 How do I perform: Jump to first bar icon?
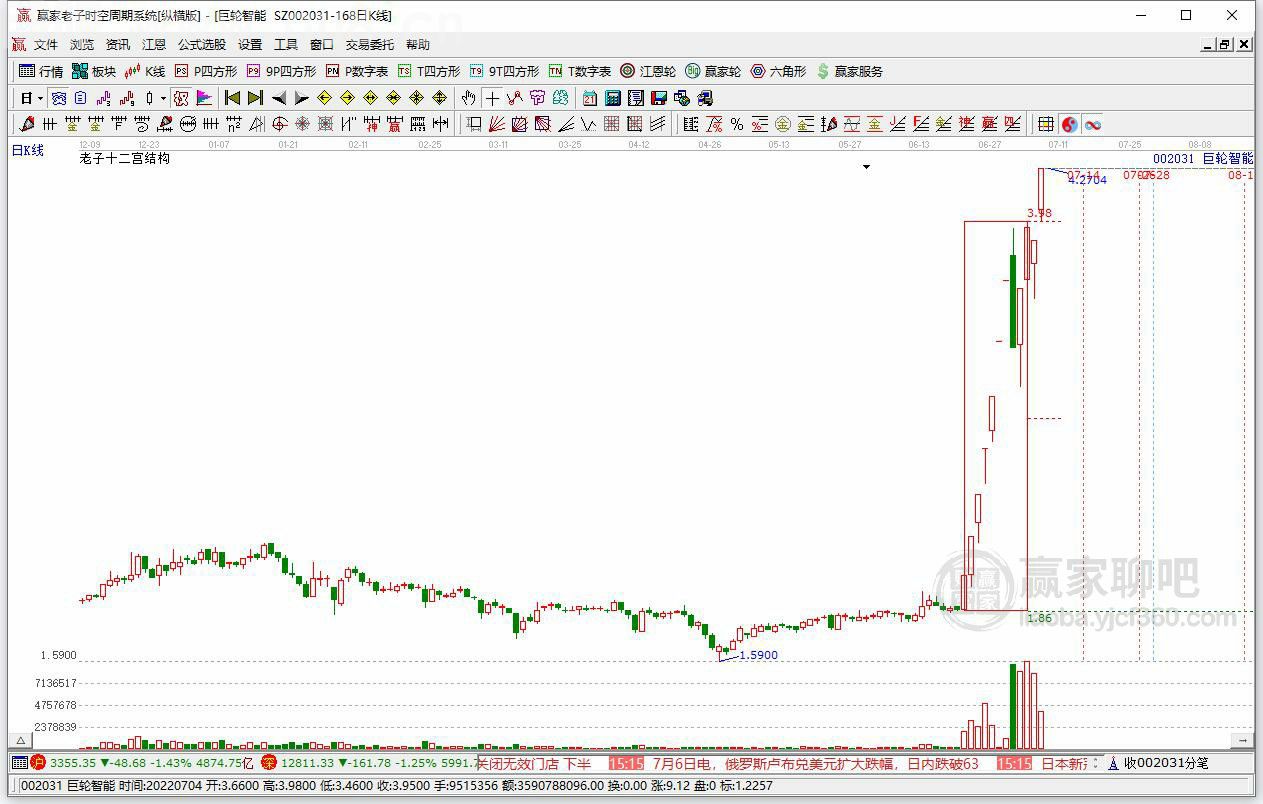coord(232,98)
